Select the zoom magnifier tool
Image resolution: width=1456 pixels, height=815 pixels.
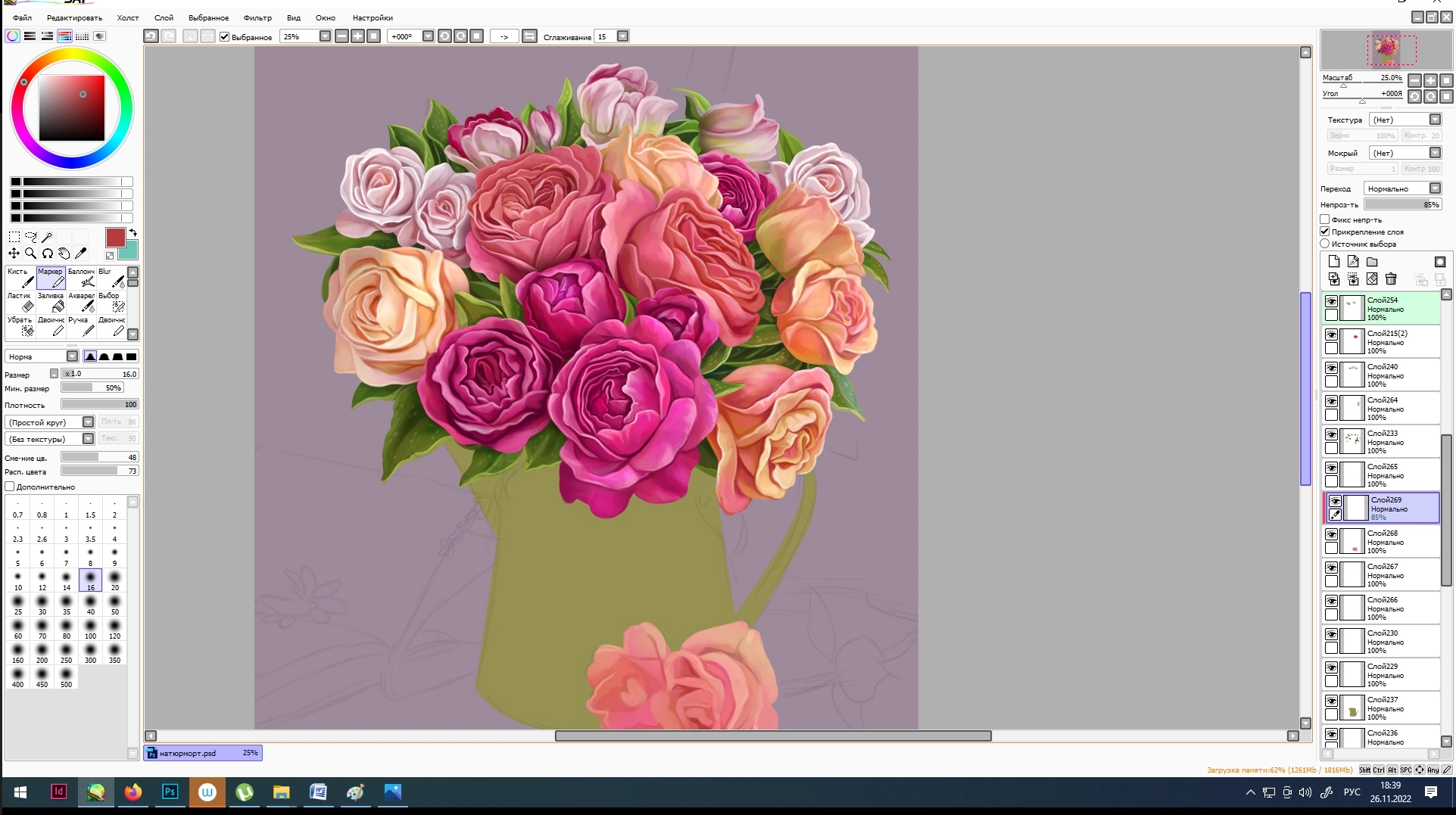pyautogui.click(x=31, y=254)
